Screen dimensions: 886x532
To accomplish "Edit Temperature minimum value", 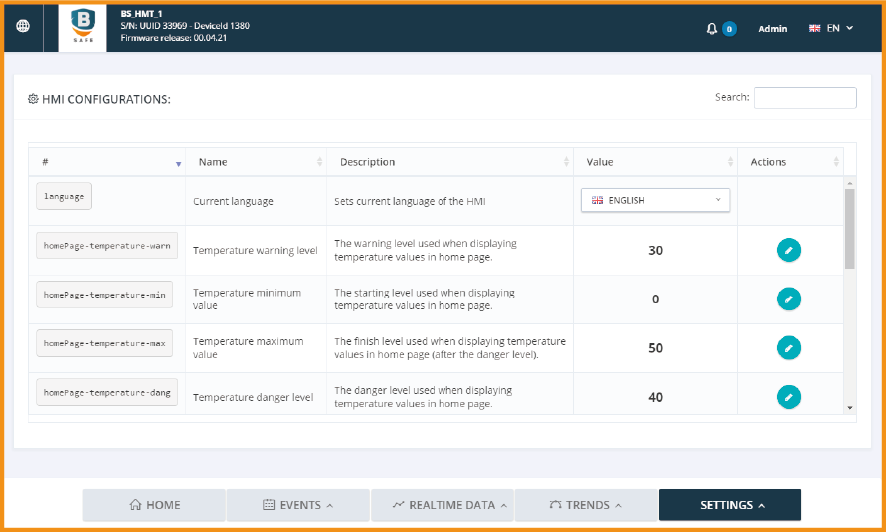I will click(789, 299).
